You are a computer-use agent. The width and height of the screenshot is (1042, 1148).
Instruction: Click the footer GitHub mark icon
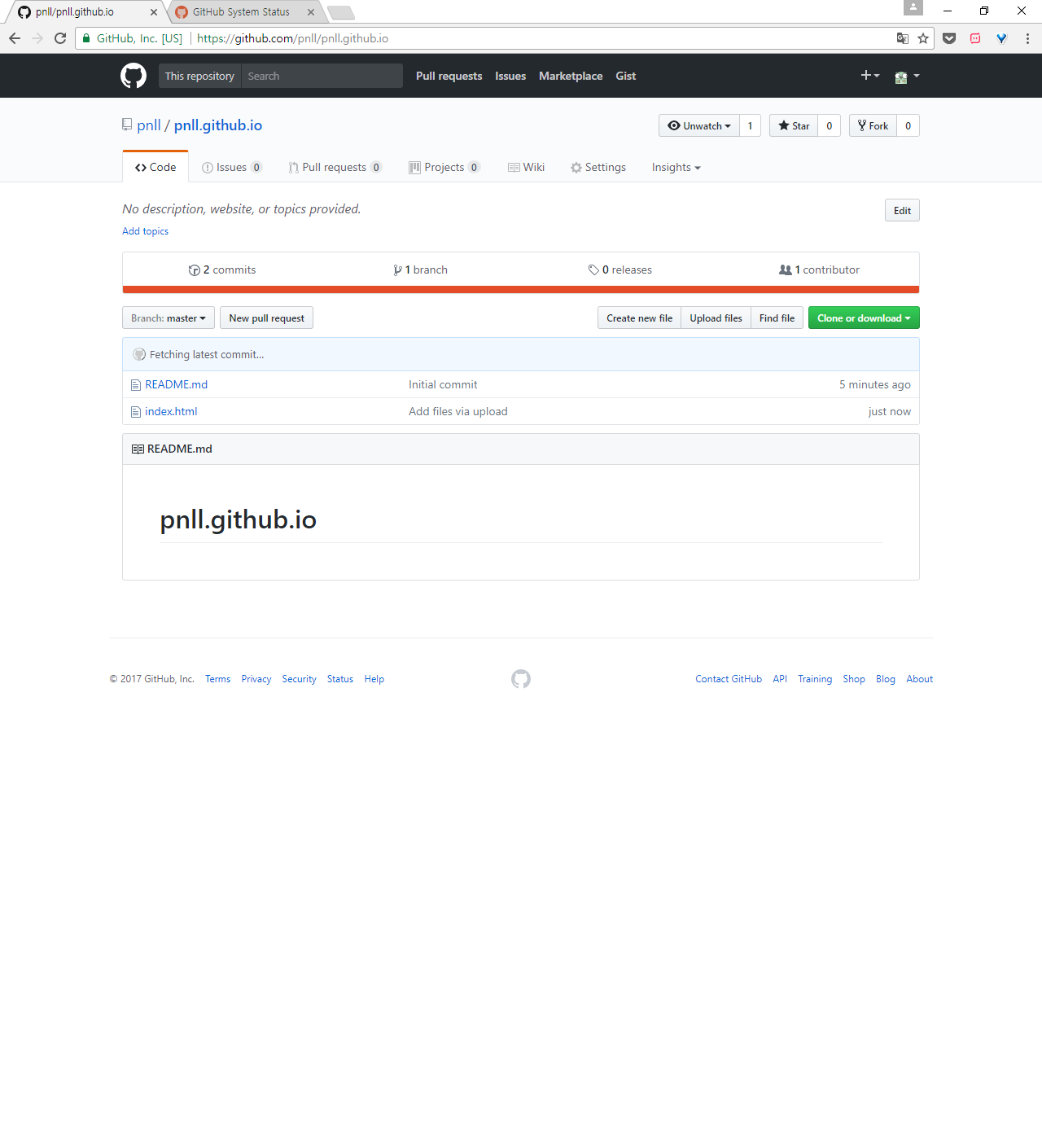click(521, 679)
